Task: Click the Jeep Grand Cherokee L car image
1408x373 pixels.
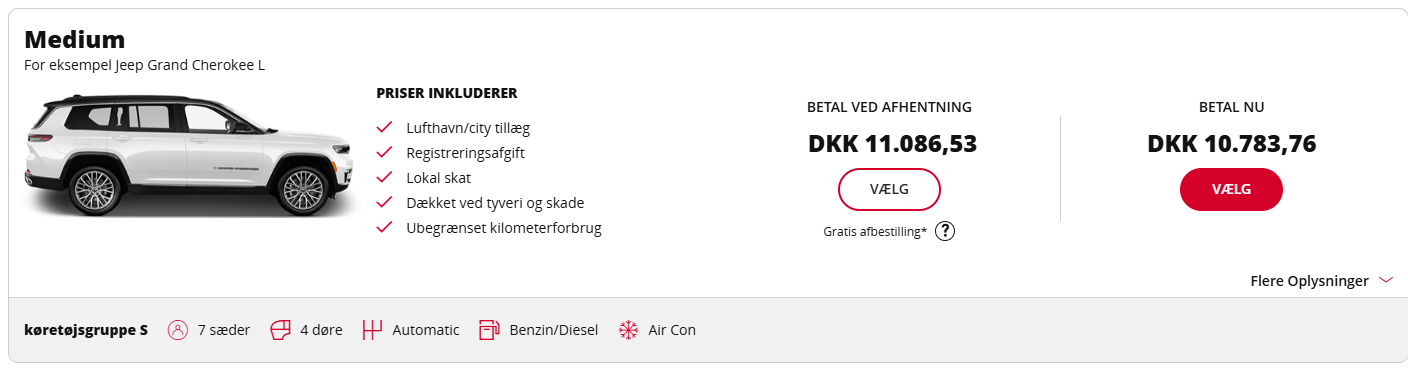Action: (190, 155)
